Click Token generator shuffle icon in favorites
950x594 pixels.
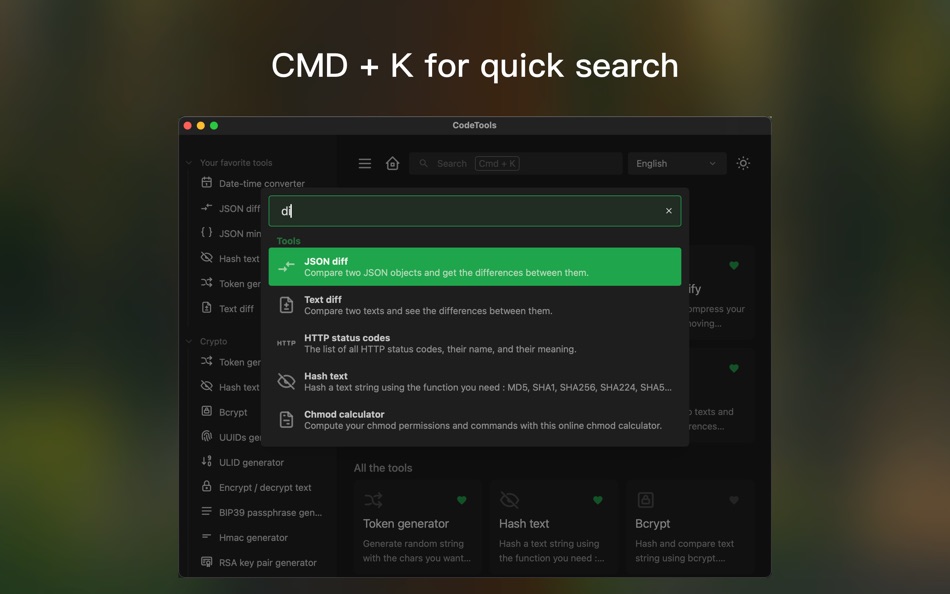pyautogui.click(x=207, y=283)
